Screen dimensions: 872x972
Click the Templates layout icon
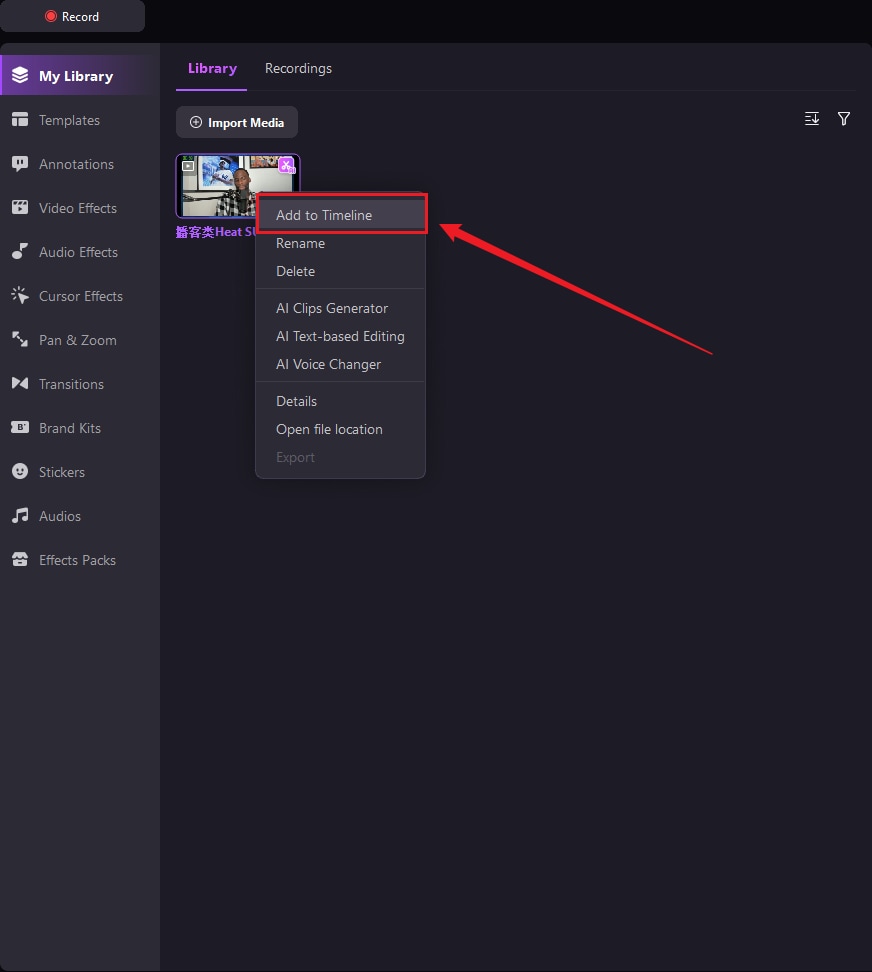coord(20,119)
